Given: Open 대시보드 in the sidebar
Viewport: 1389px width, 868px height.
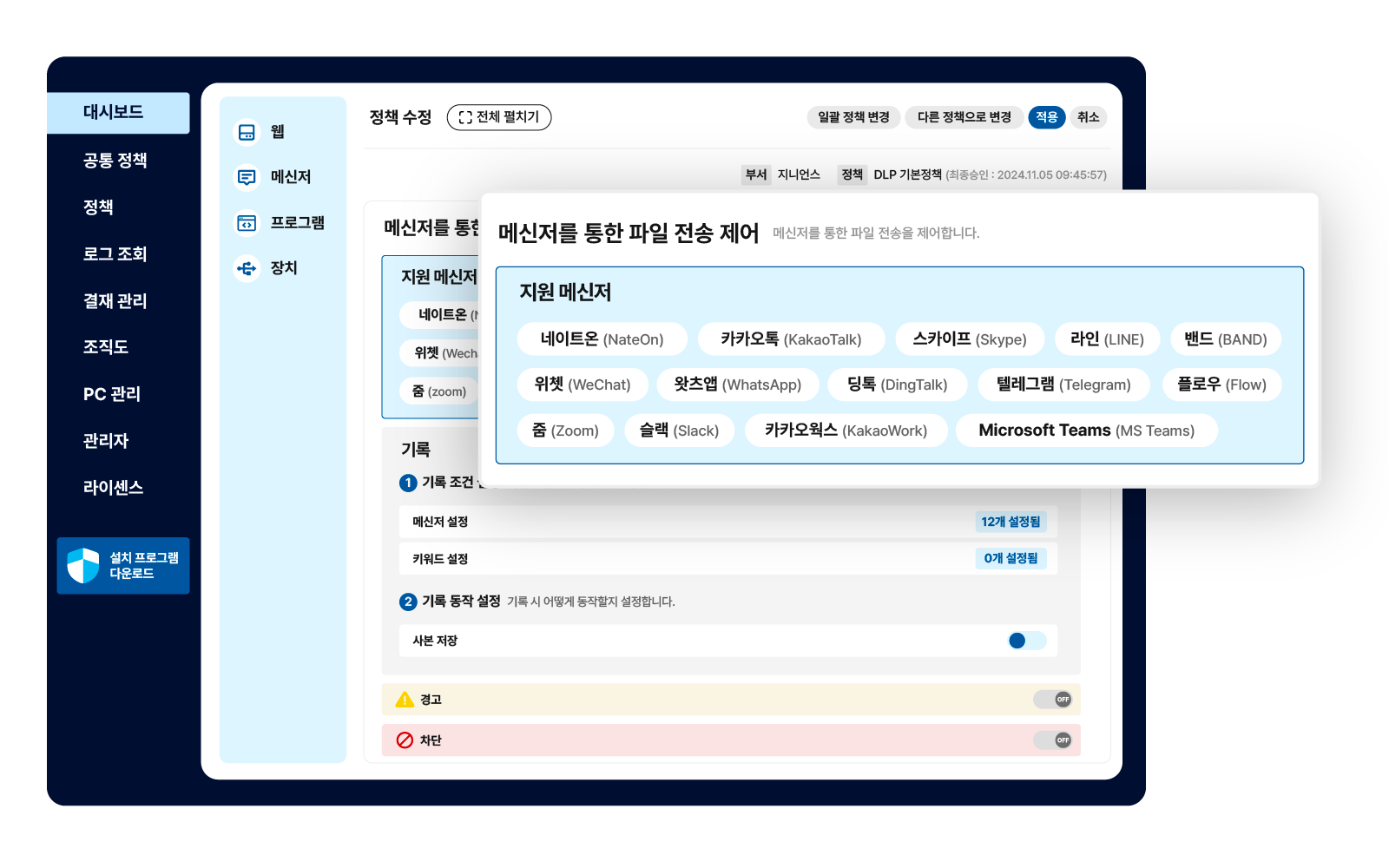Looking at the screenshot, I should click(118, 113).
